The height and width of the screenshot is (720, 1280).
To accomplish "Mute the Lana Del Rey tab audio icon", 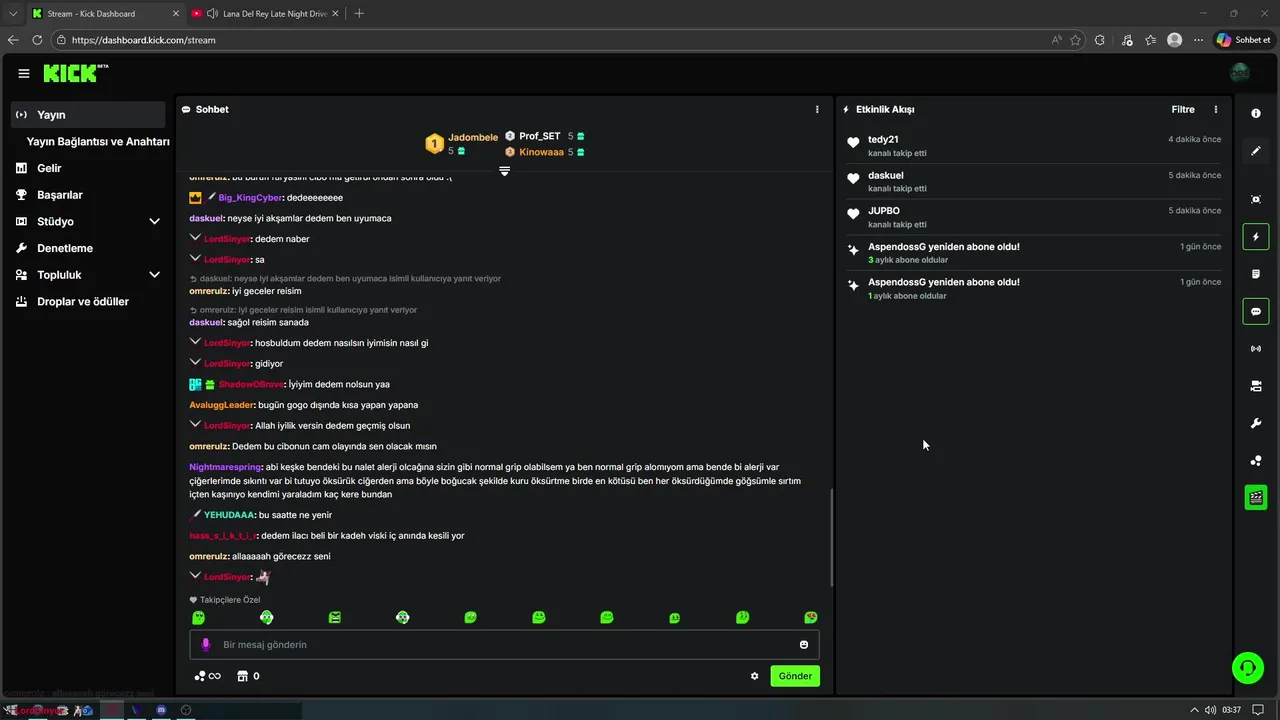I will click(214, 13).
